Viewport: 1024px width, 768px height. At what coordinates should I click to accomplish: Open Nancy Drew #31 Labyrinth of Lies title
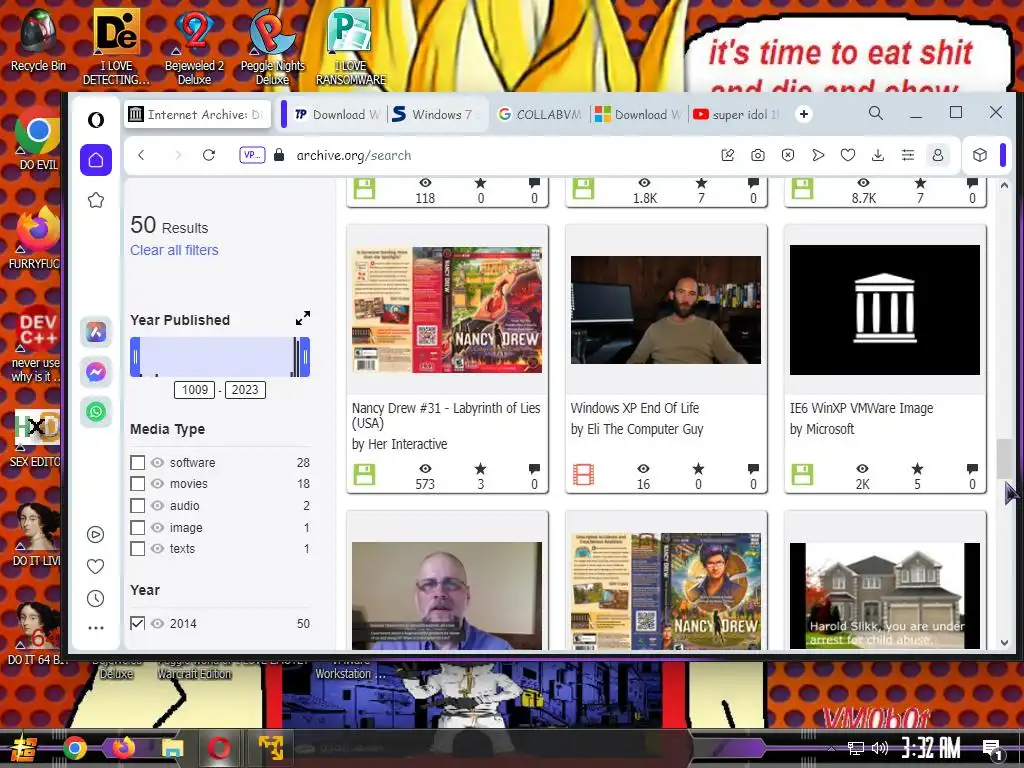(446, 415)
